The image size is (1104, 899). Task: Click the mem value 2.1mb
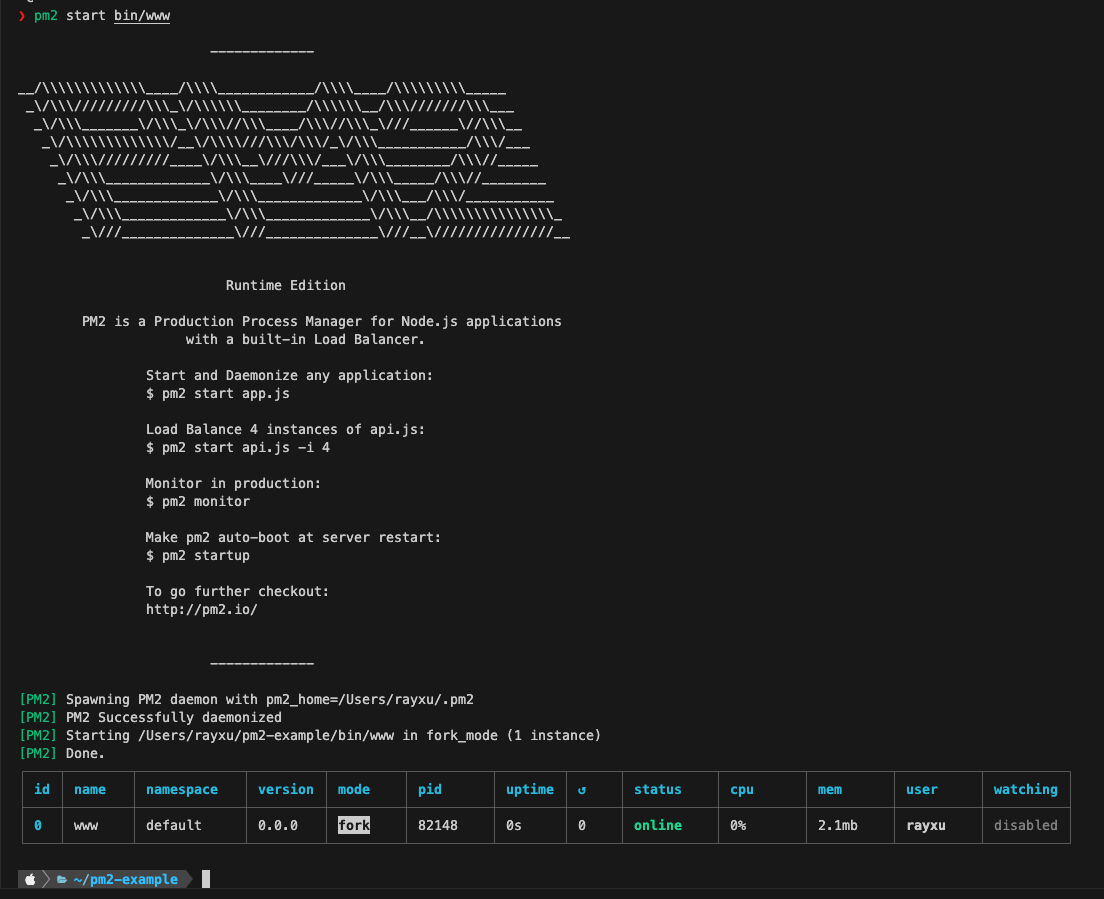(x=838, y=825)
